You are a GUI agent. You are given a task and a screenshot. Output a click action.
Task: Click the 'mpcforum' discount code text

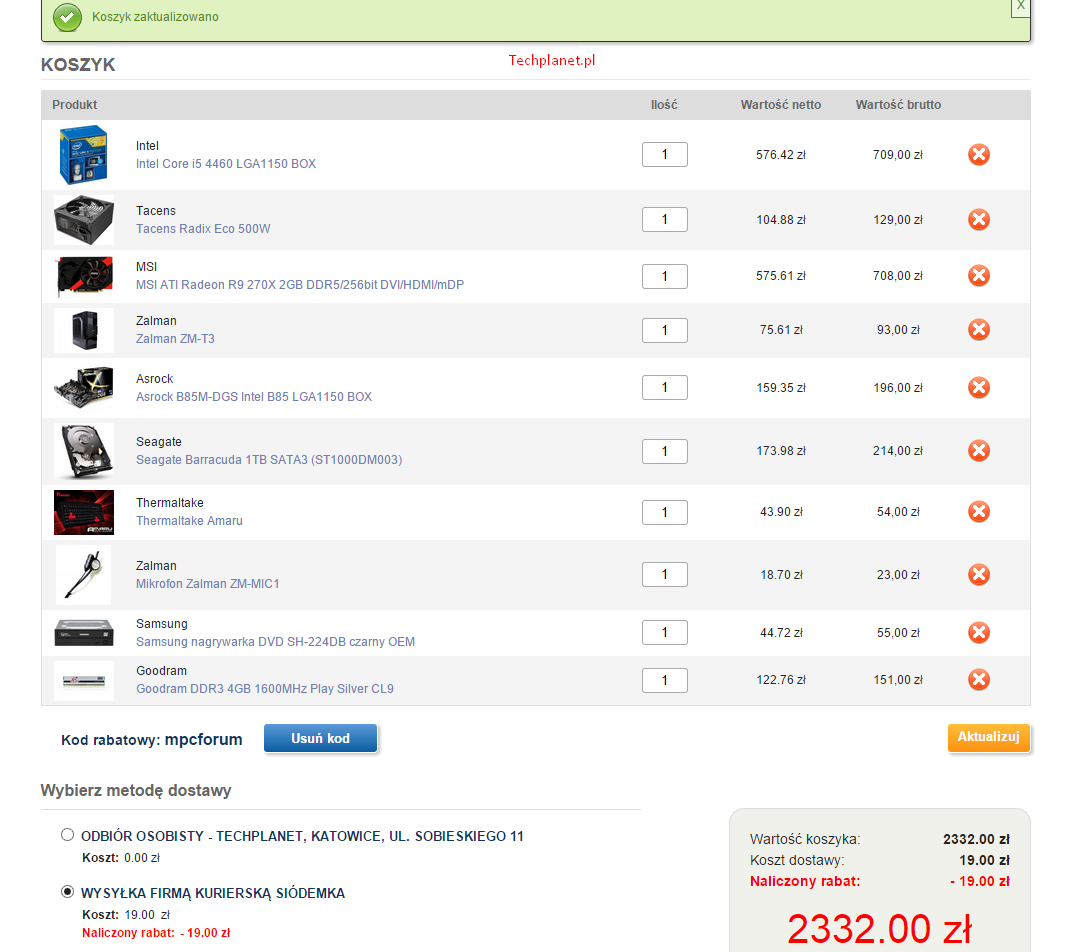[203, 740]
